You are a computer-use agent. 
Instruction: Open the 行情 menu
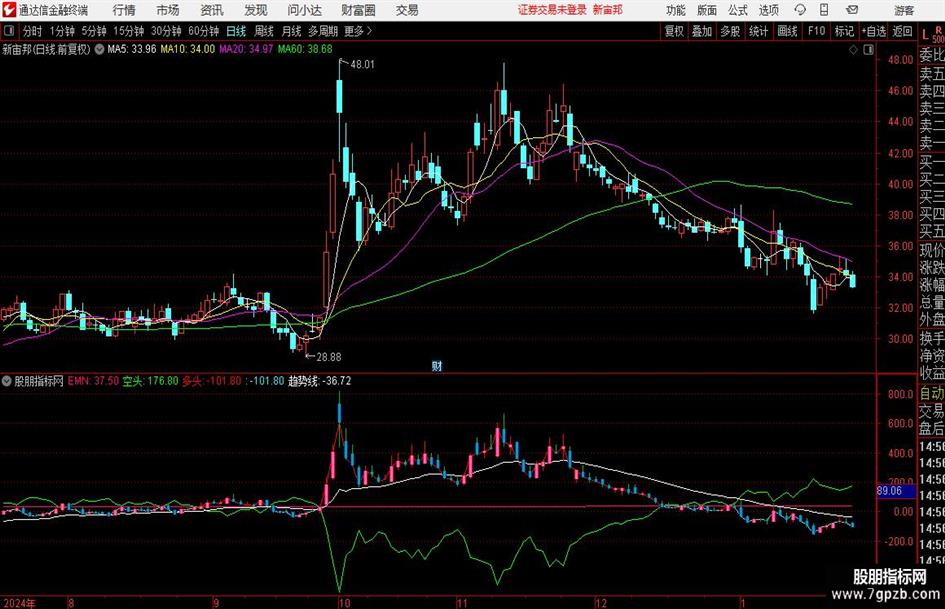[124, 10]
